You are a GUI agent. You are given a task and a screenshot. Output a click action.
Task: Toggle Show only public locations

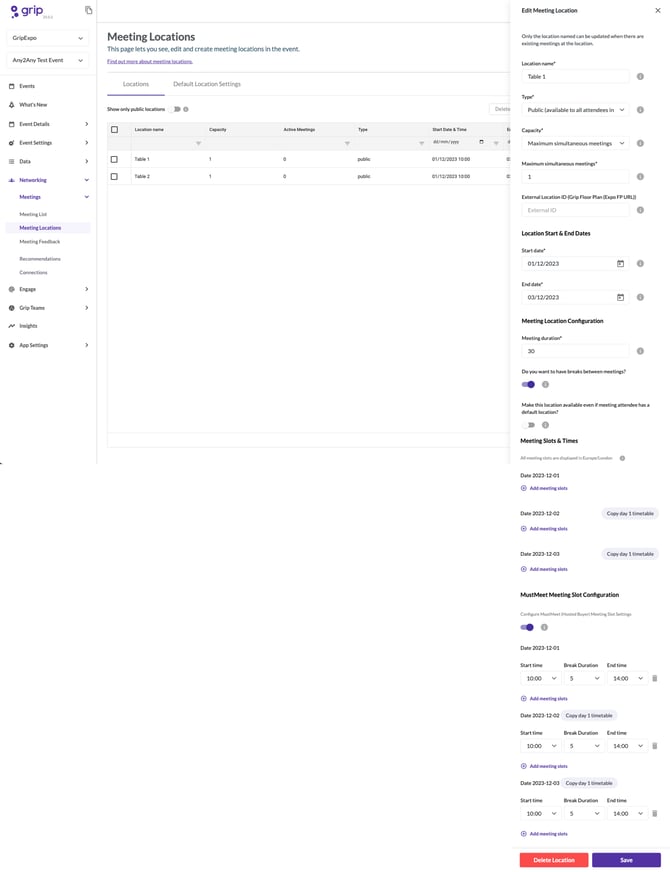point(175,109)
